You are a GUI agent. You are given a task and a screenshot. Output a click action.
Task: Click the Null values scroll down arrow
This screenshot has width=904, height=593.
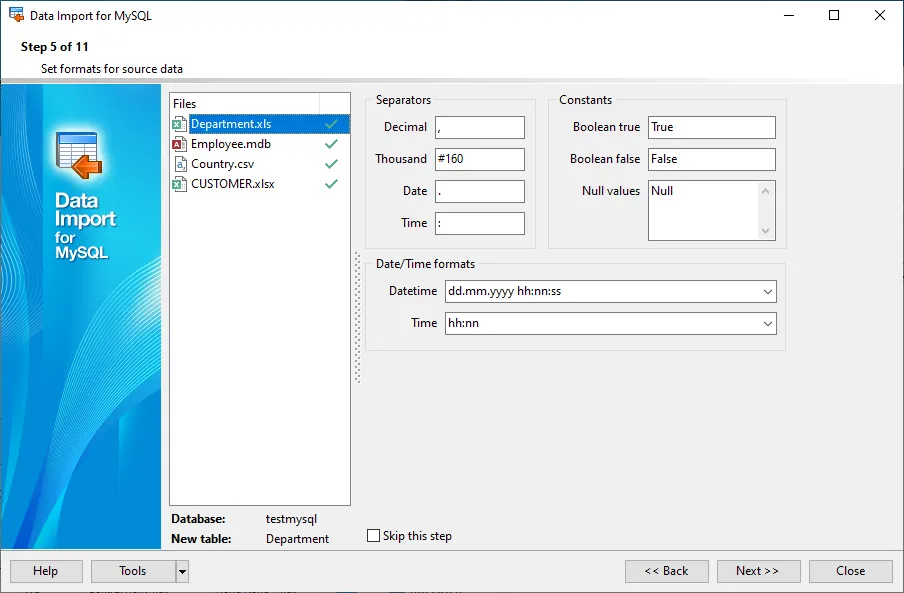coord(765,231)
